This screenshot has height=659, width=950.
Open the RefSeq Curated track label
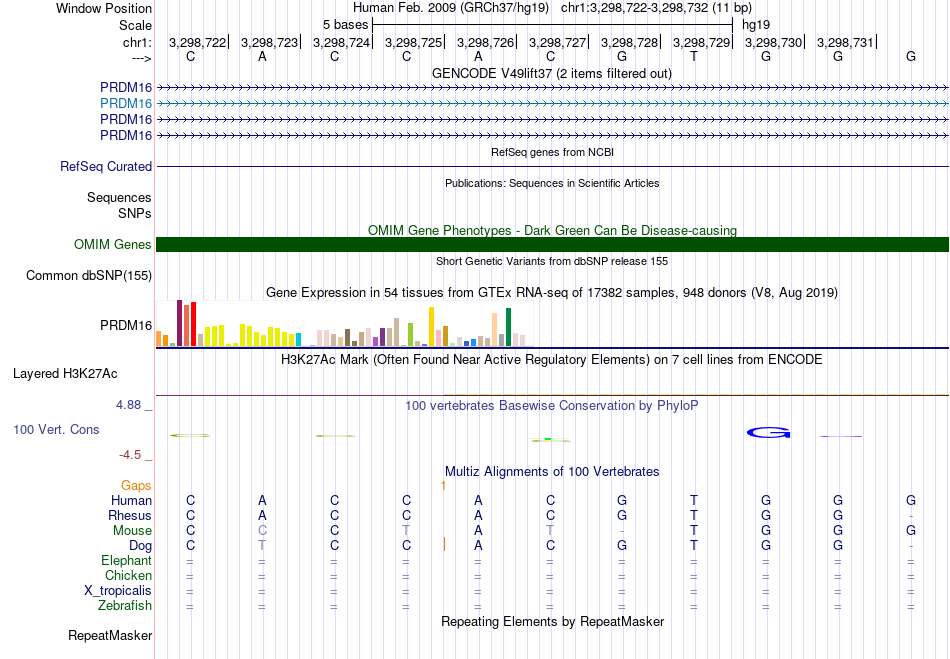click(x=106, y=167)
